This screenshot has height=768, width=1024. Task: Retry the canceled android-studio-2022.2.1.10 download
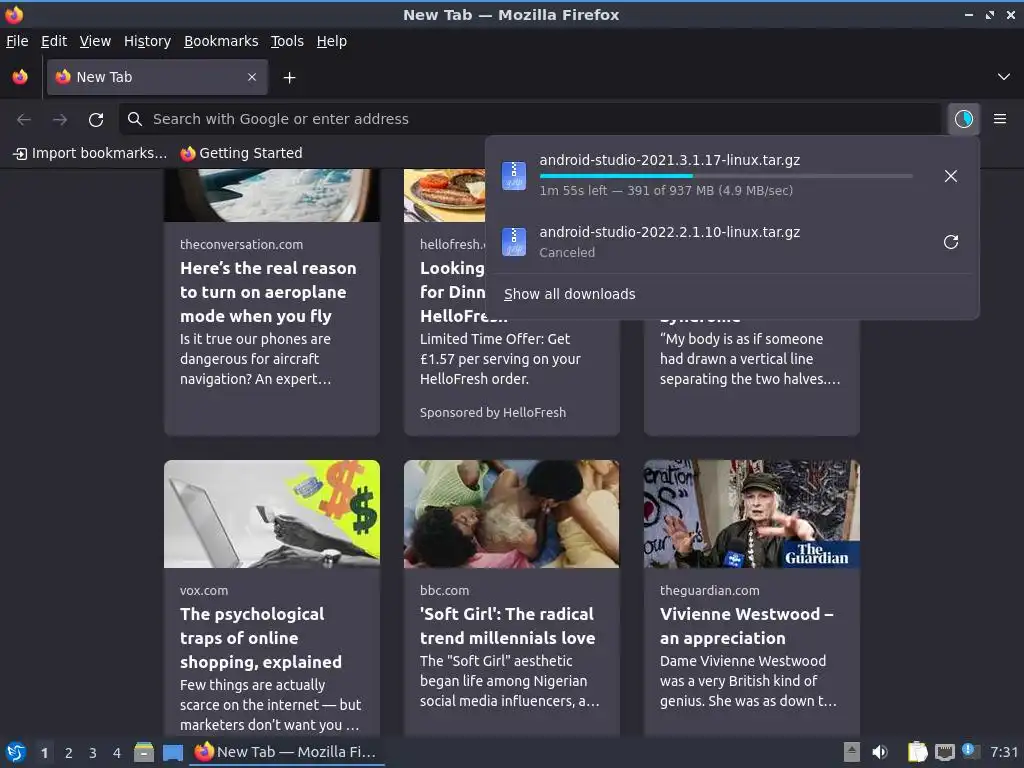tap(951, 242)
